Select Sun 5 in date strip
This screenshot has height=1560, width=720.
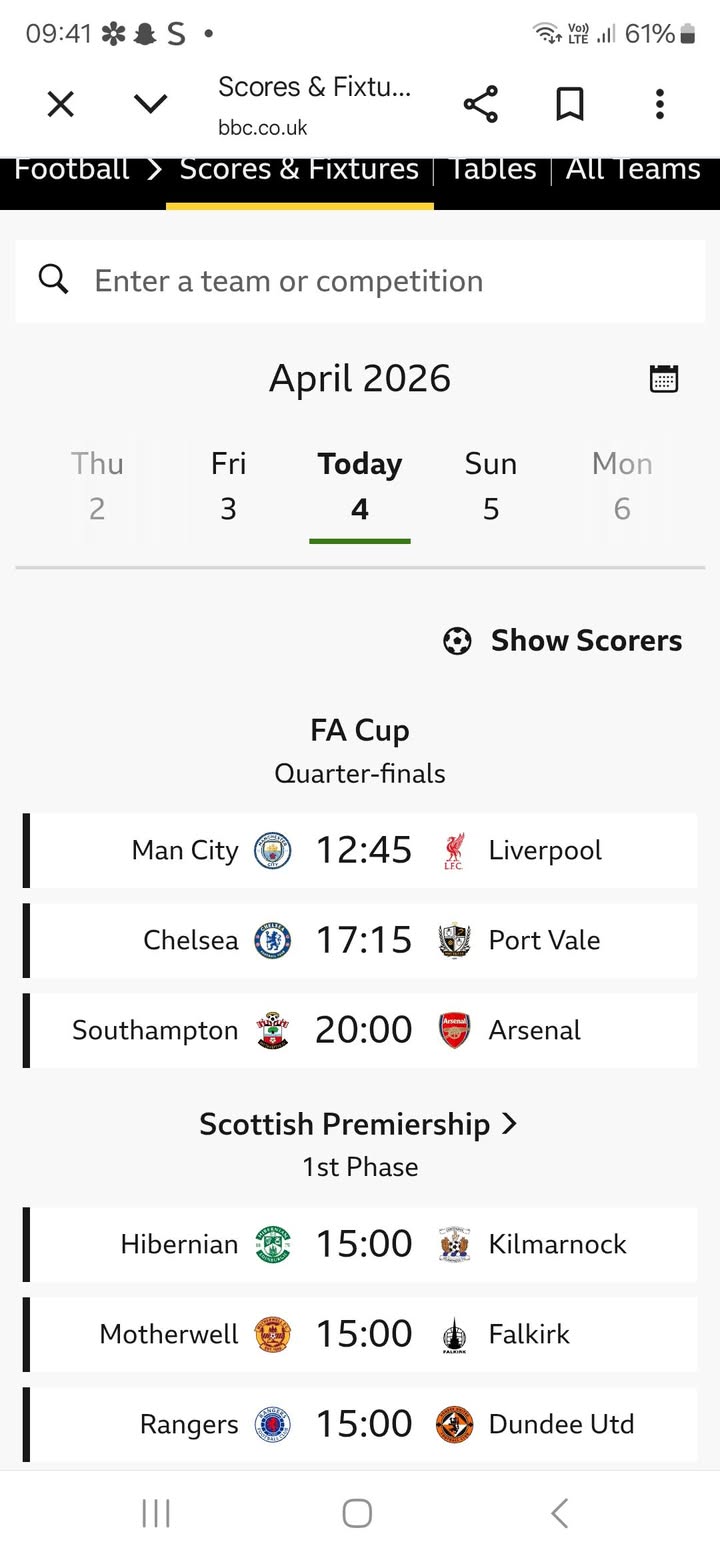coord(491,486)
